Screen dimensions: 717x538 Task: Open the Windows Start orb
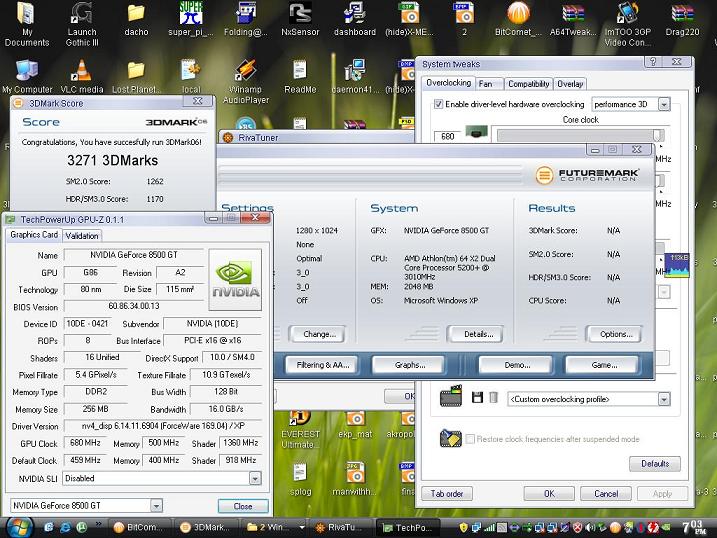pos(19,527)
